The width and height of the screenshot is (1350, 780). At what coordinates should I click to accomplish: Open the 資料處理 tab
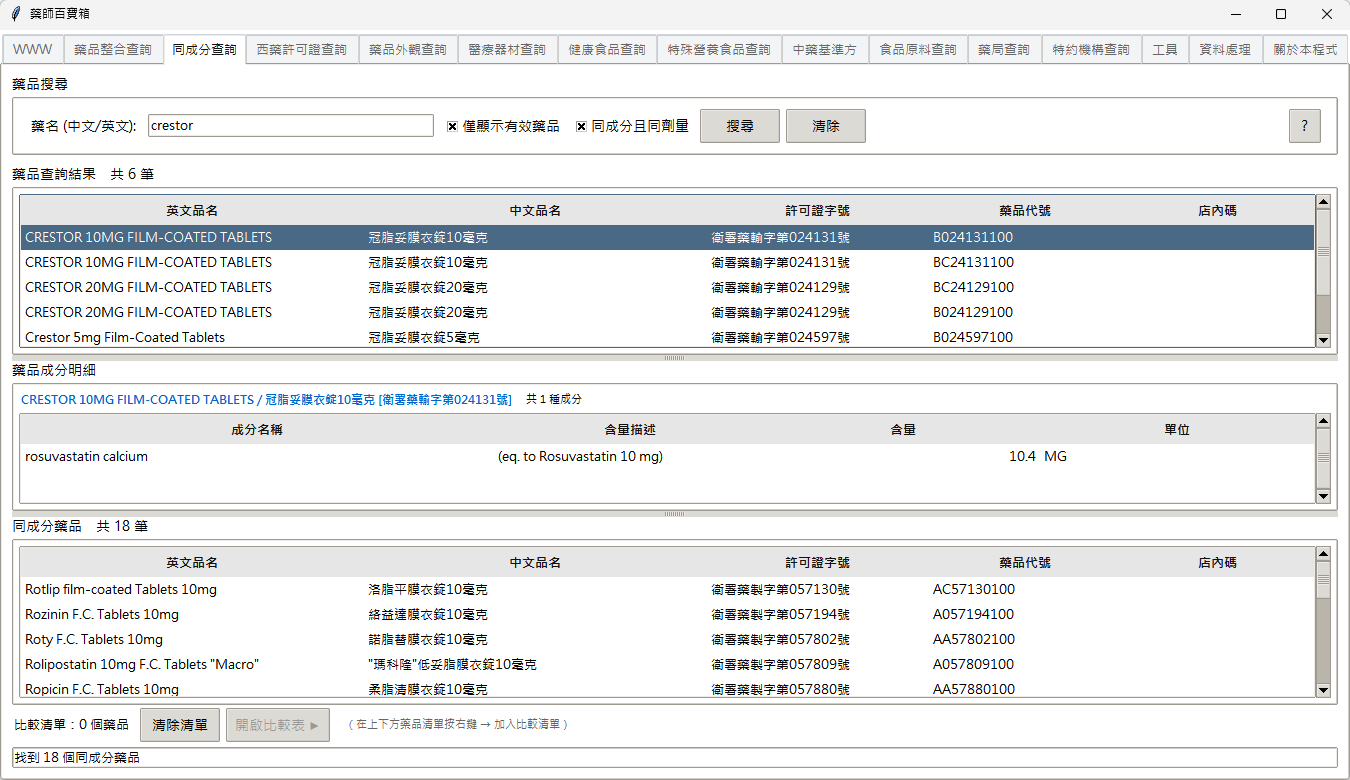point(1225,50)
